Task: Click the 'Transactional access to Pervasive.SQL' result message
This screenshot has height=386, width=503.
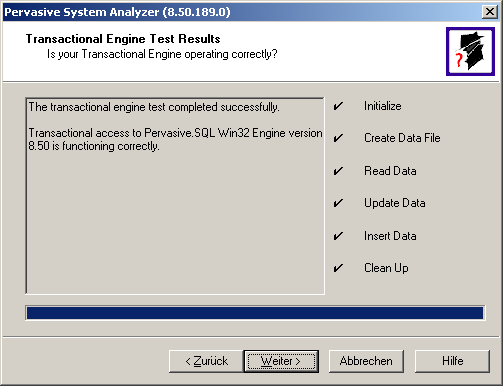Action: (175, 139)
